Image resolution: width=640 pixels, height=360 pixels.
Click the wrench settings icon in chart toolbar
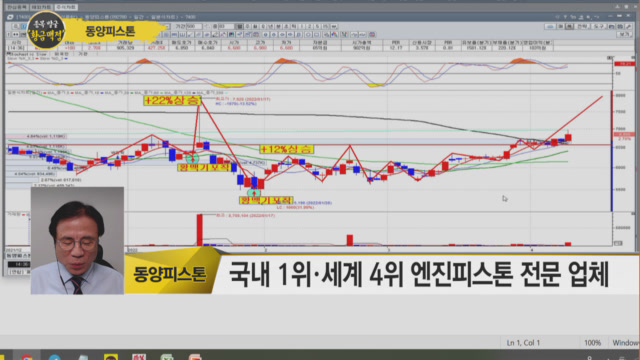coord(629,27)
